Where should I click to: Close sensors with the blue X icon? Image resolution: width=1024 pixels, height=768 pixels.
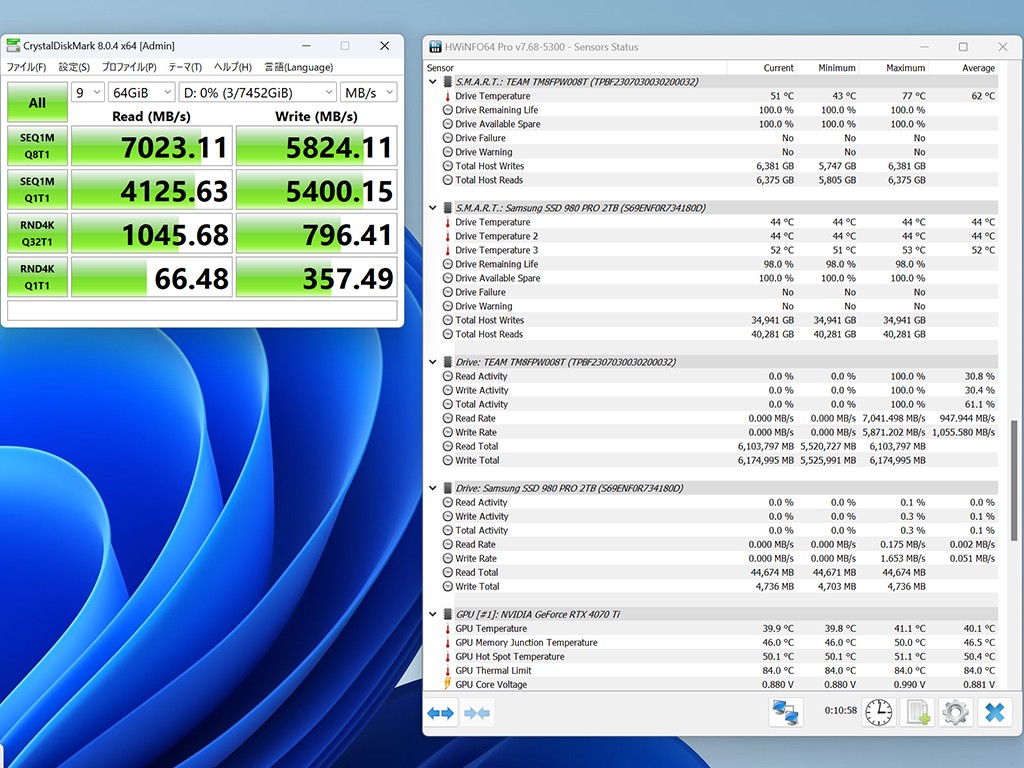click(994, 712)
